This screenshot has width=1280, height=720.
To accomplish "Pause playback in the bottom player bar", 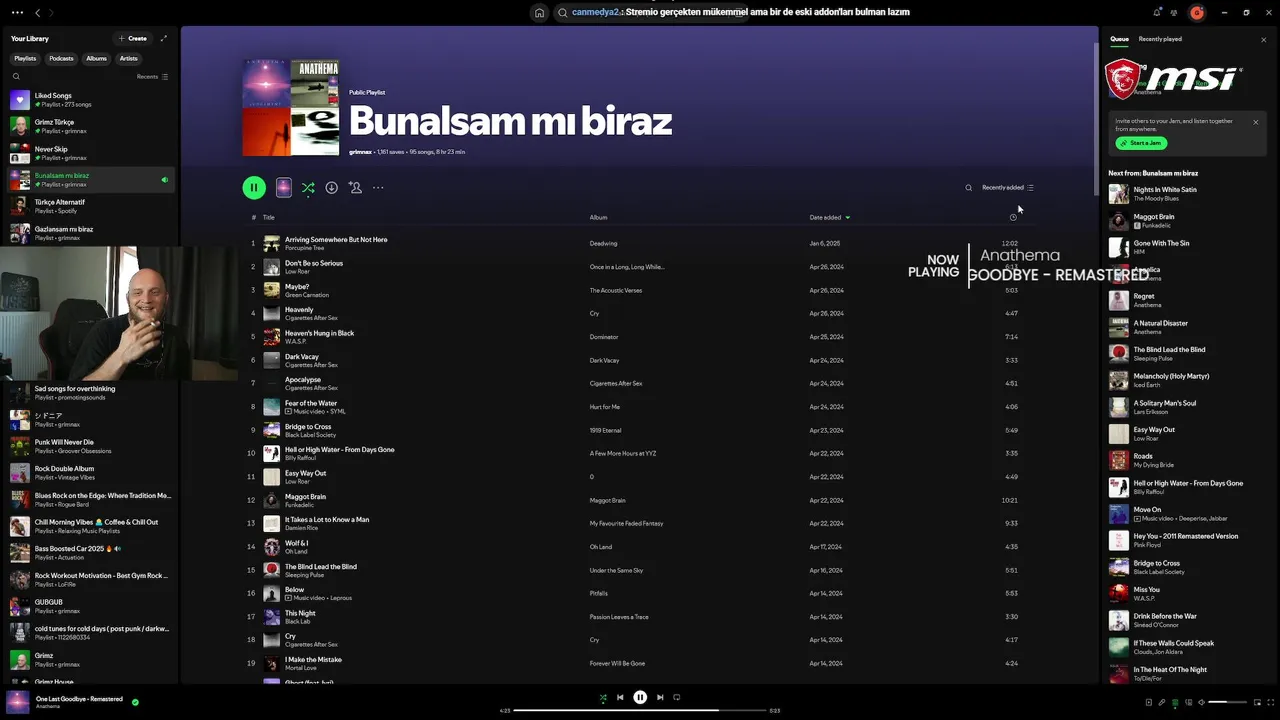I will [640, 697].
